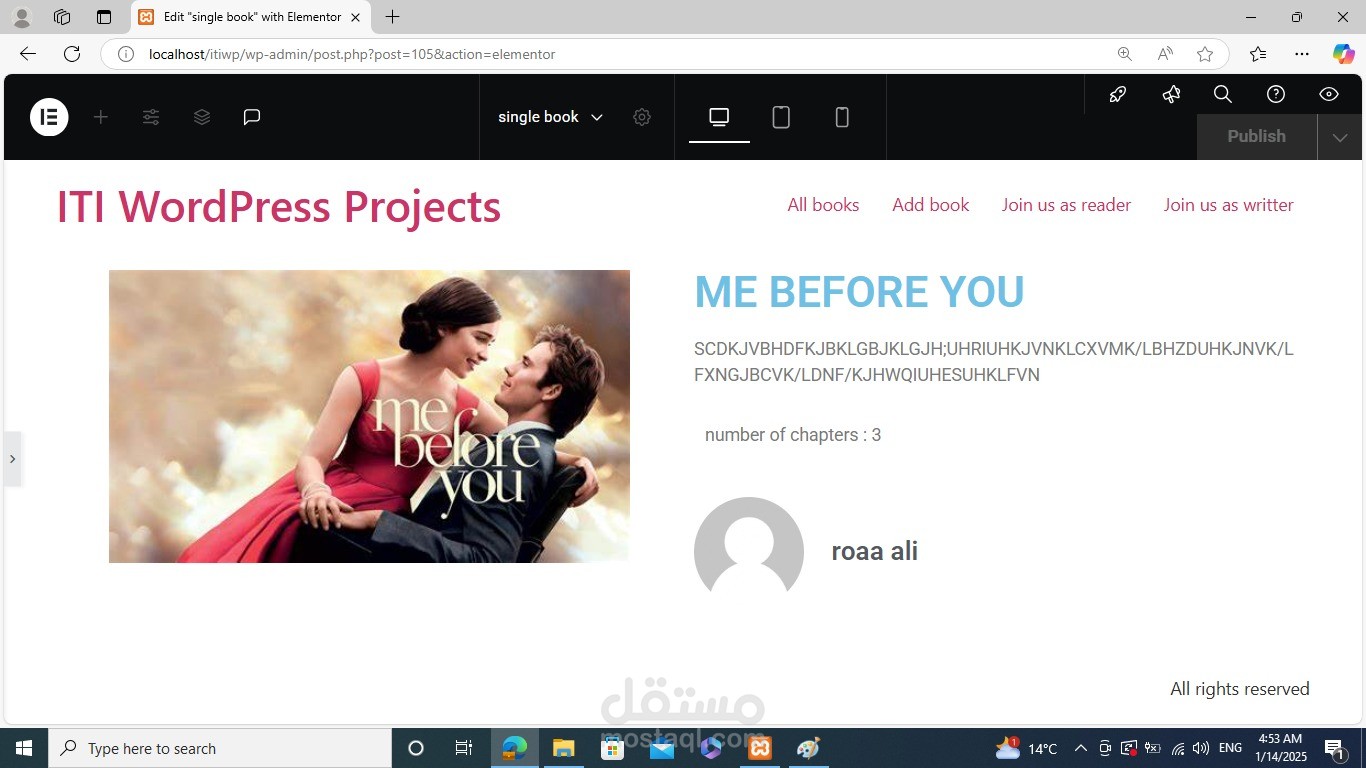Expand the collapsed side panel arrow

[x=12, y=459]
